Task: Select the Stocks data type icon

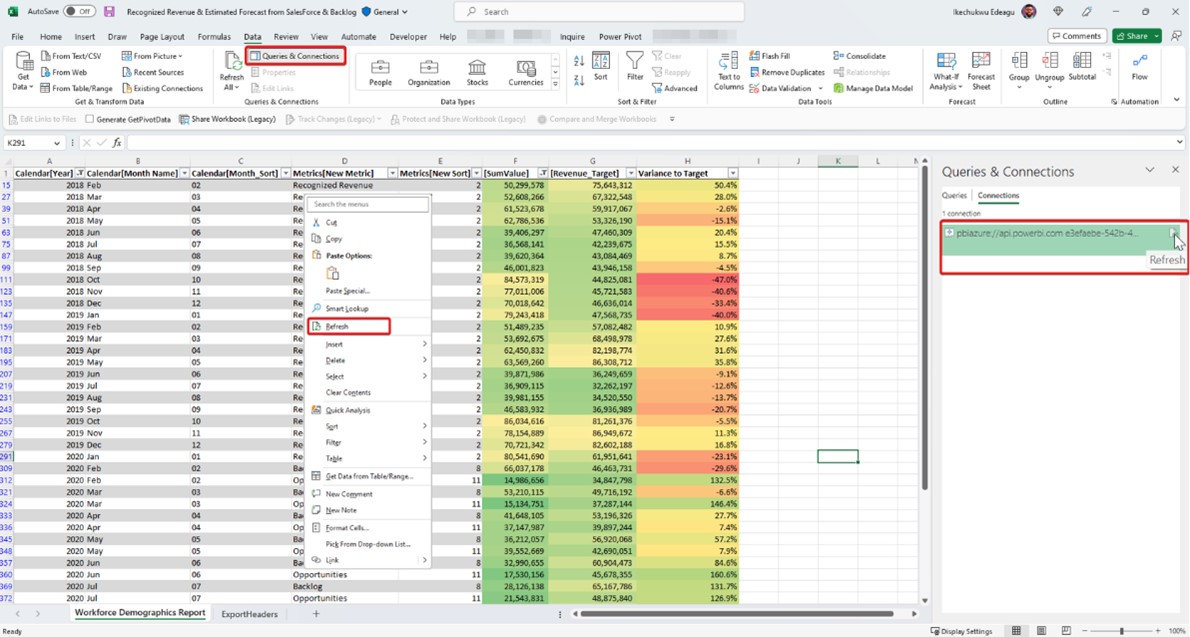Action: click(x=477, y=68)
